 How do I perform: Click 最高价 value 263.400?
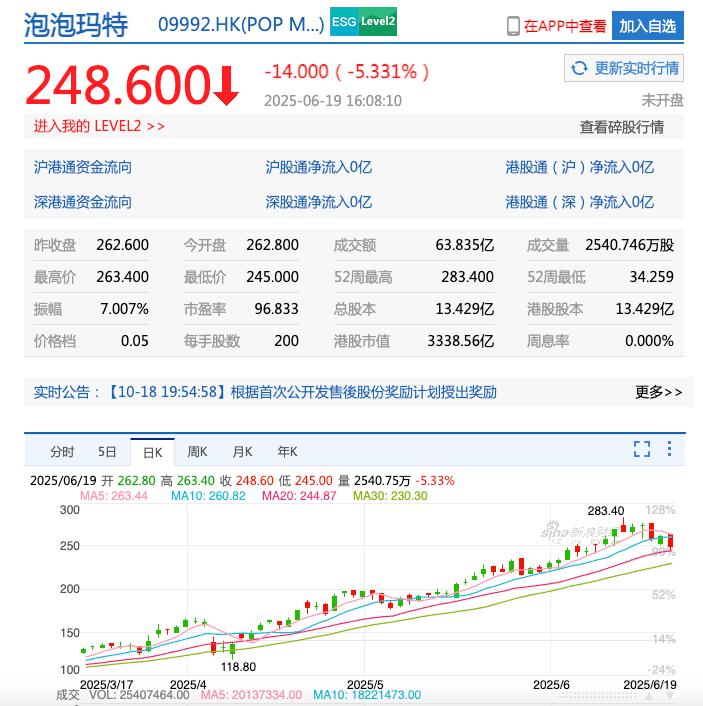(x=122, y=277)
